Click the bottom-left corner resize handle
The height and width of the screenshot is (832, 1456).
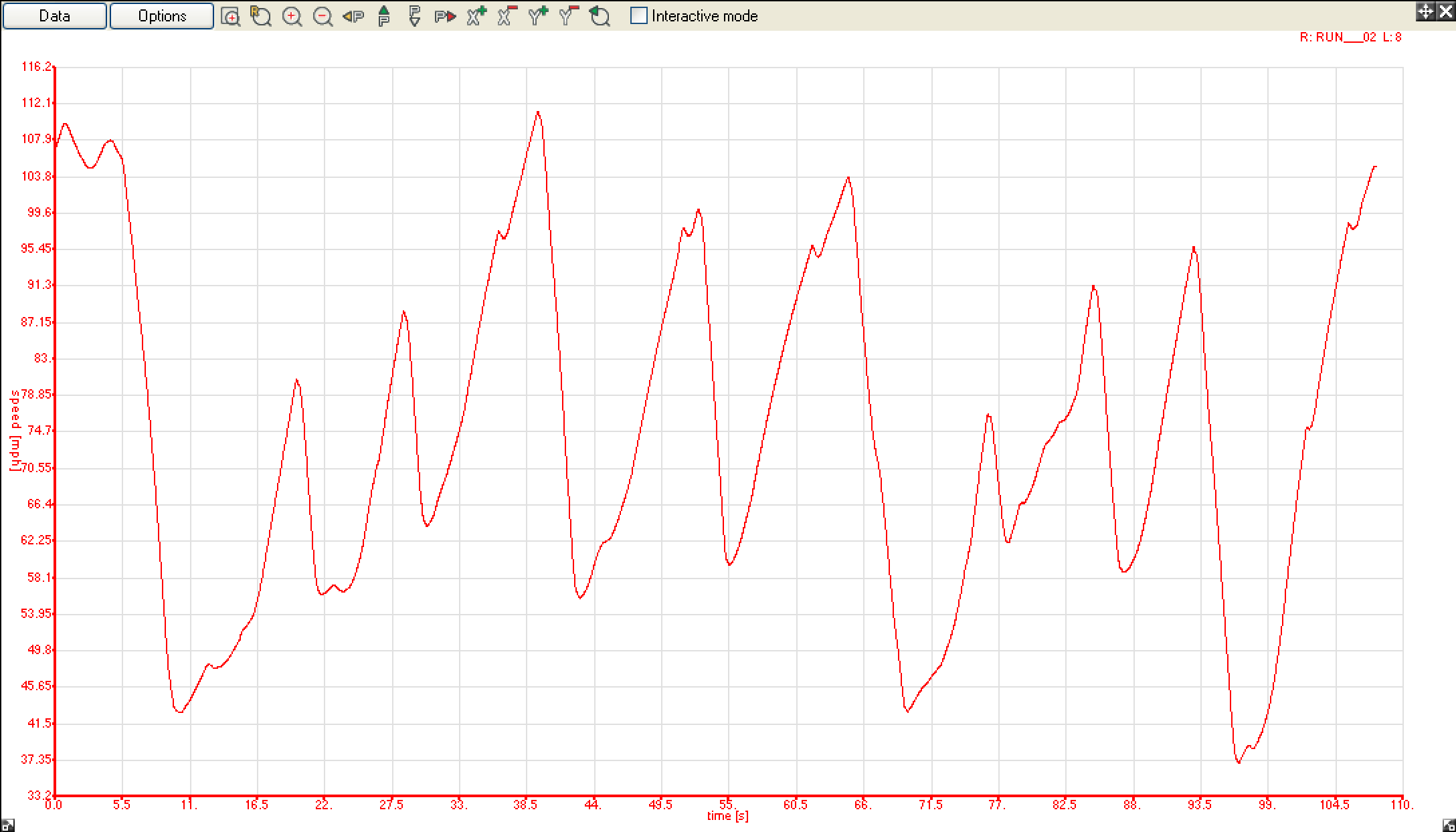(7, 825)
